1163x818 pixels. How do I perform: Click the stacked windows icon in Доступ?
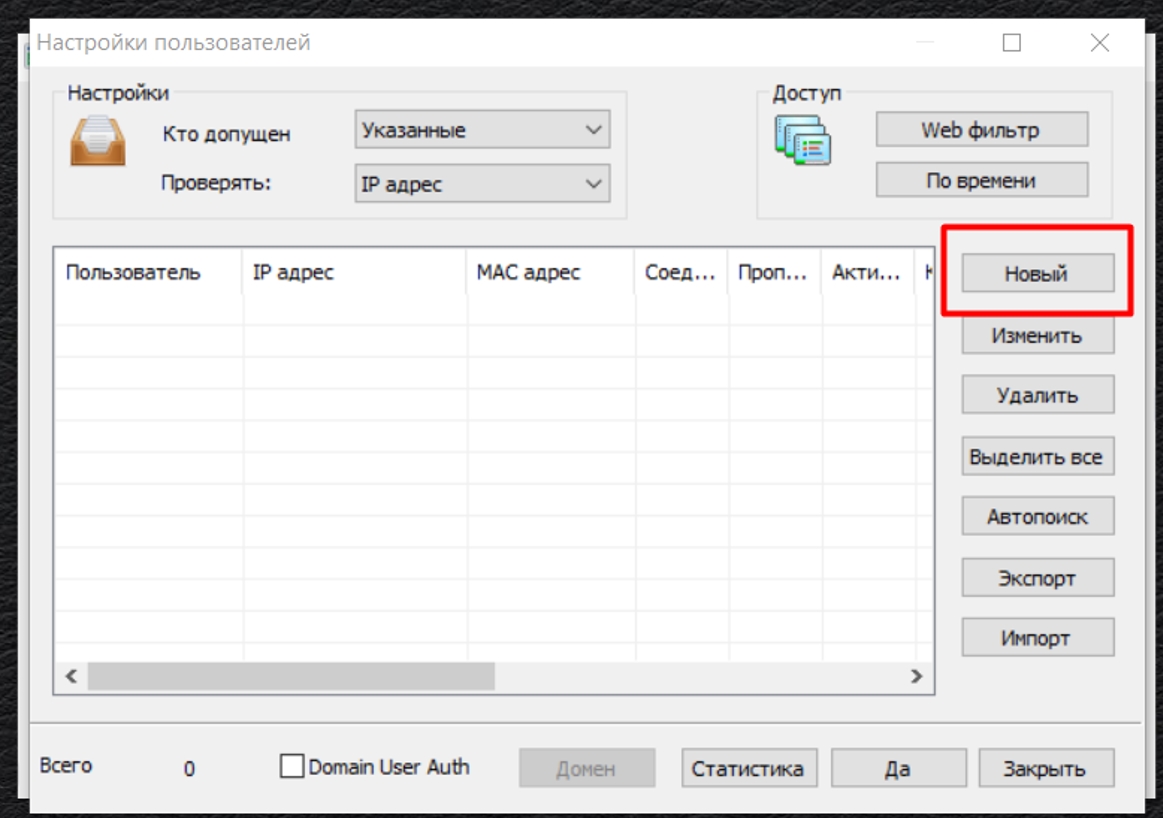803,139
